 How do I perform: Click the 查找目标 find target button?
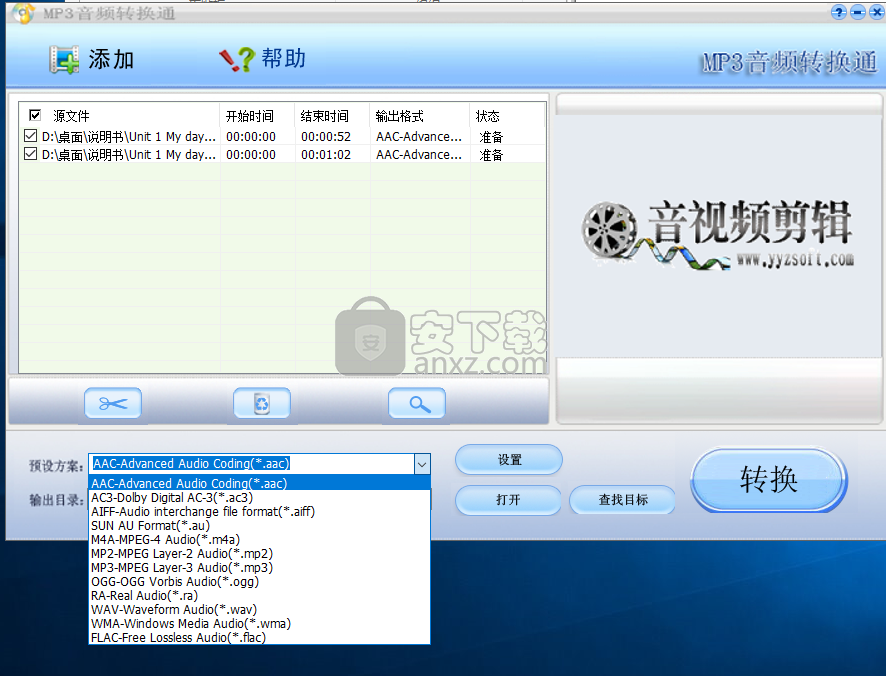point(623,500)
